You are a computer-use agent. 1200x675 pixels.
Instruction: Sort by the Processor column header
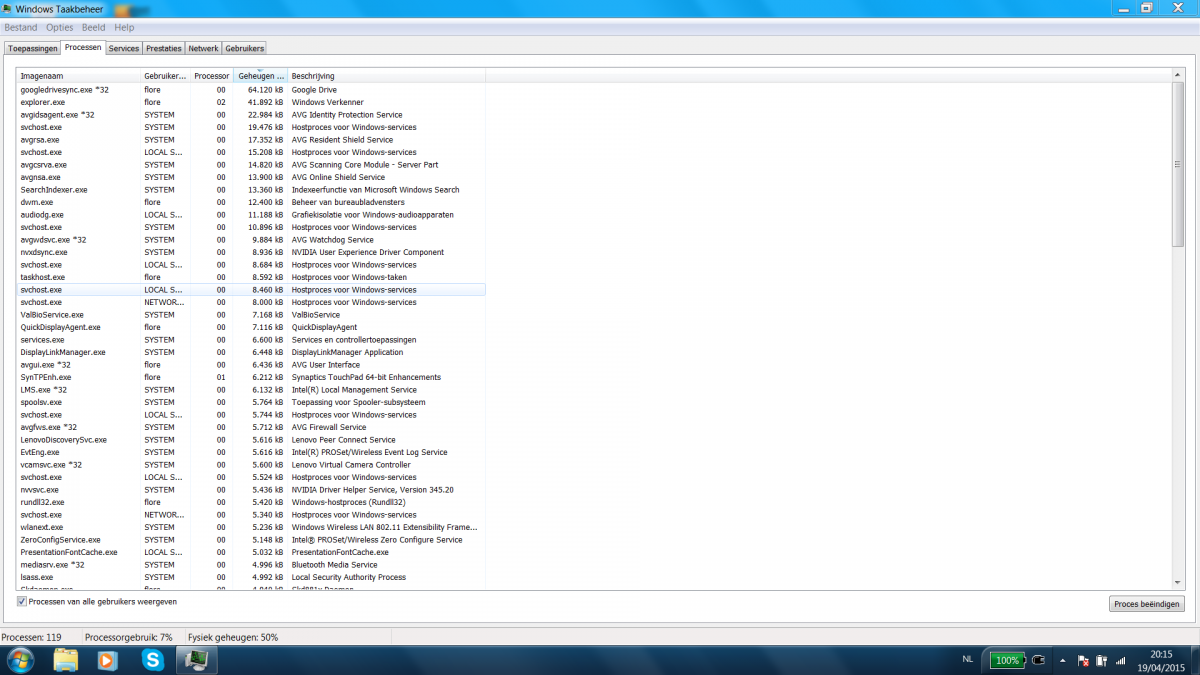(212, 76)
